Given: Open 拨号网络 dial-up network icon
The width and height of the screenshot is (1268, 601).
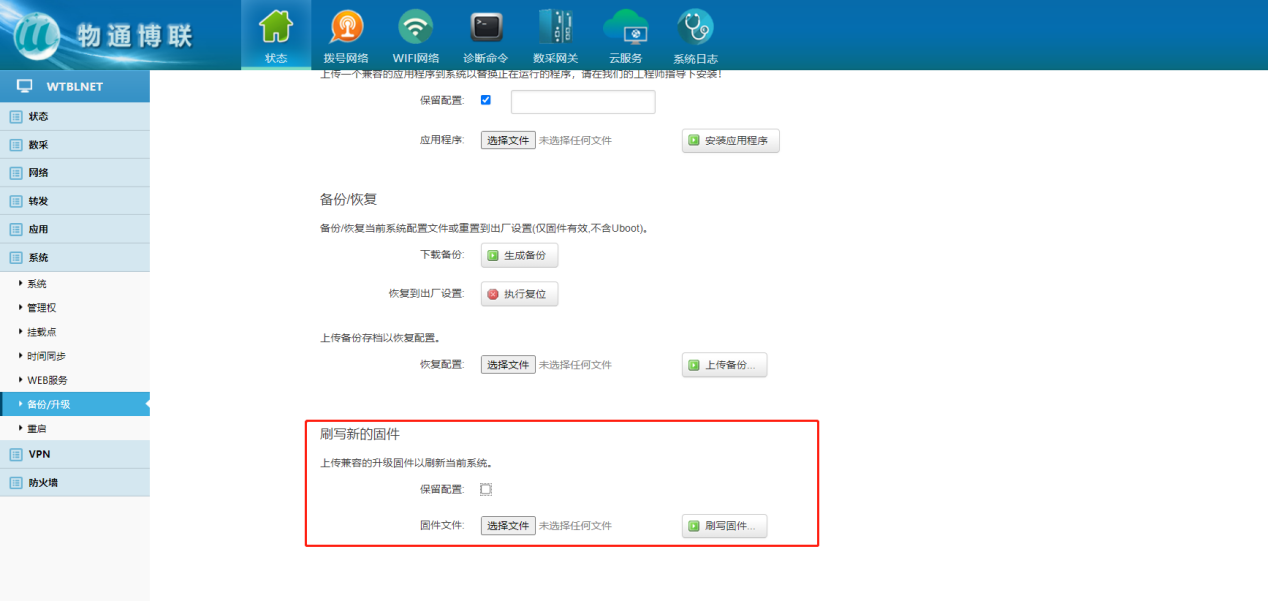Looking at the screenshot, I should [346, 28].
